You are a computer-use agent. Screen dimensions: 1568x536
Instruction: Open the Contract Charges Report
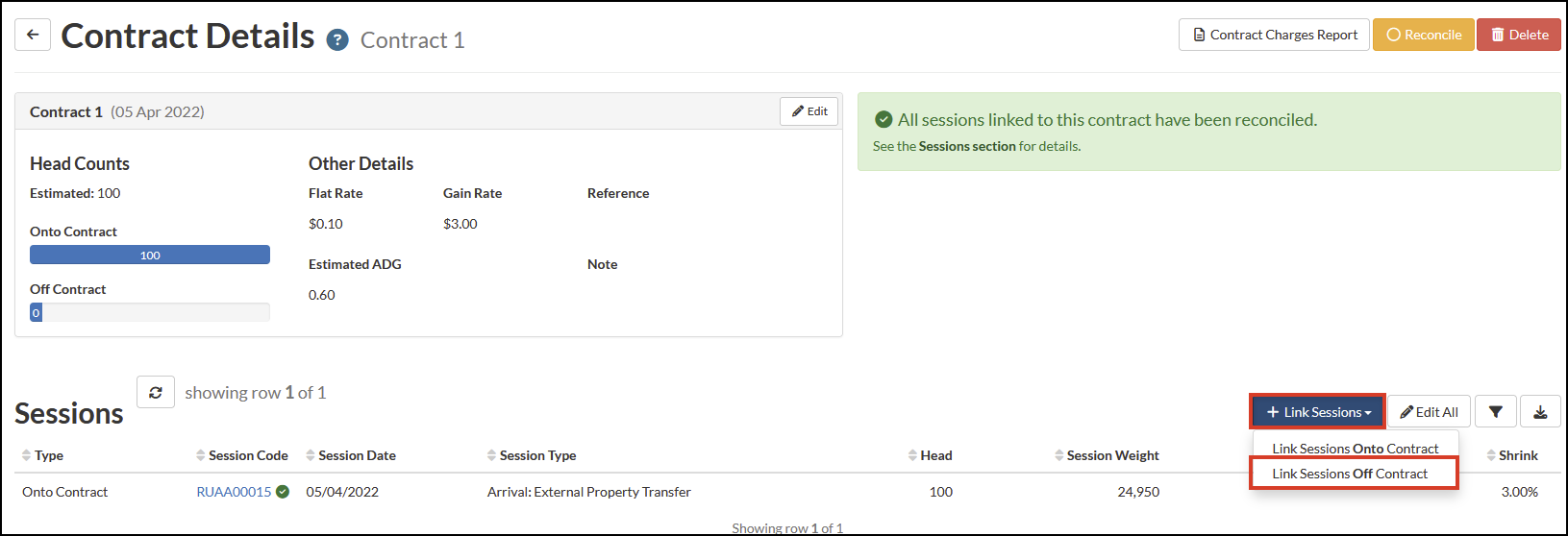(x=1274, y=35)
